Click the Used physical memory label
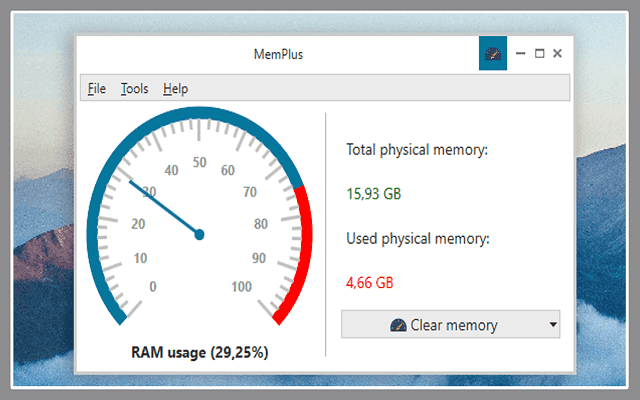 tap(418, 239)
